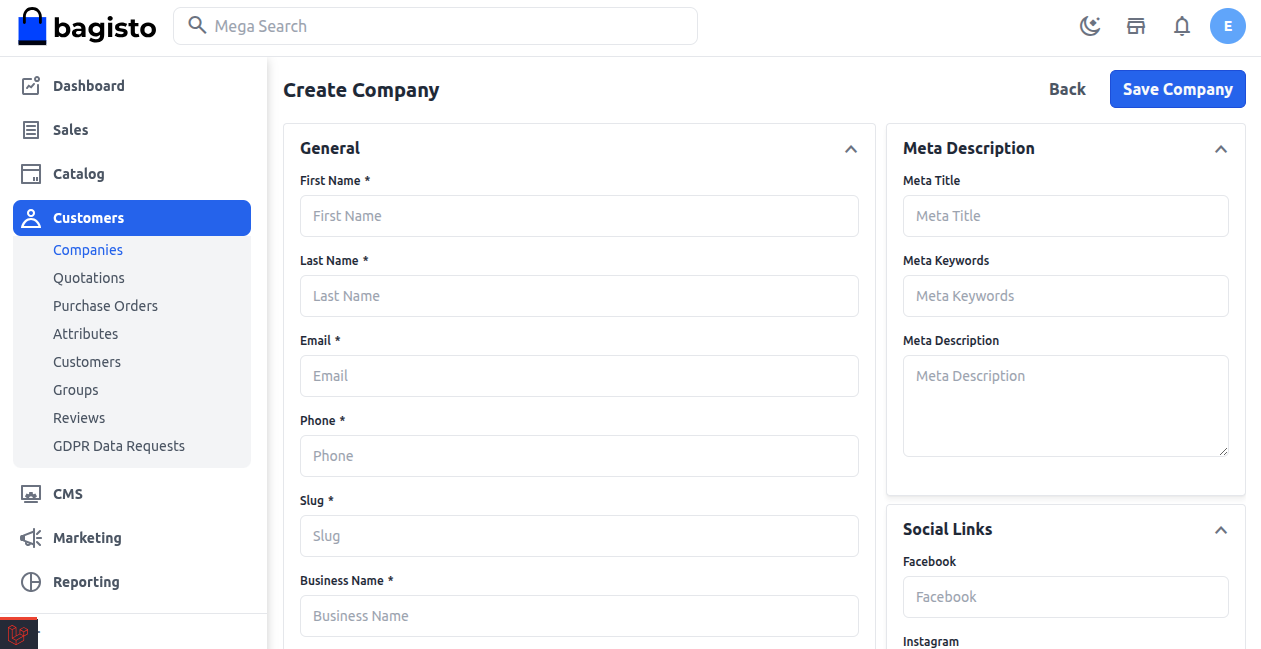Image resolution: width=1261 pixels, height=649 pixels.
Task: Open the storefront shop icon
Action: (1136, 27)
